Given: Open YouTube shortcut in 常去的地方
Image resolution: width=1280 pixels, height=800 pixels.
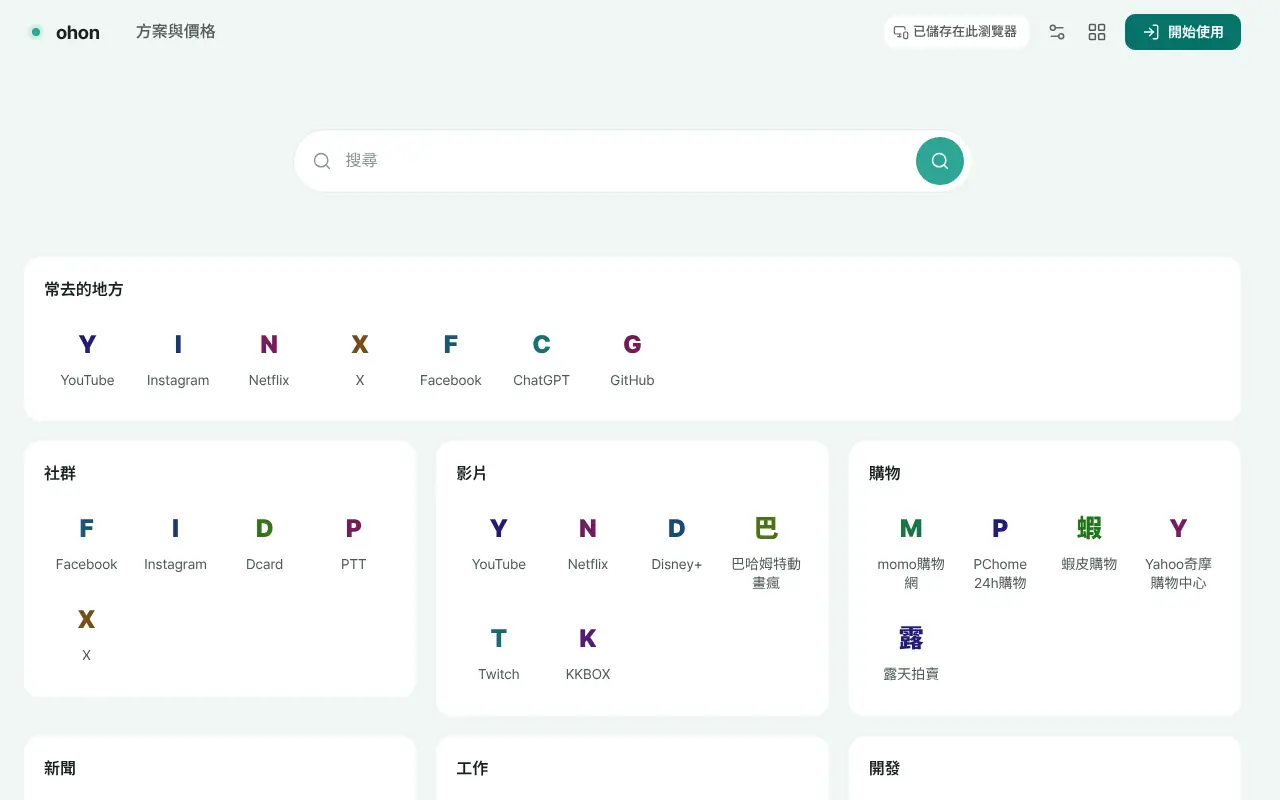Looking at the screenshot, I should [87, 360].
